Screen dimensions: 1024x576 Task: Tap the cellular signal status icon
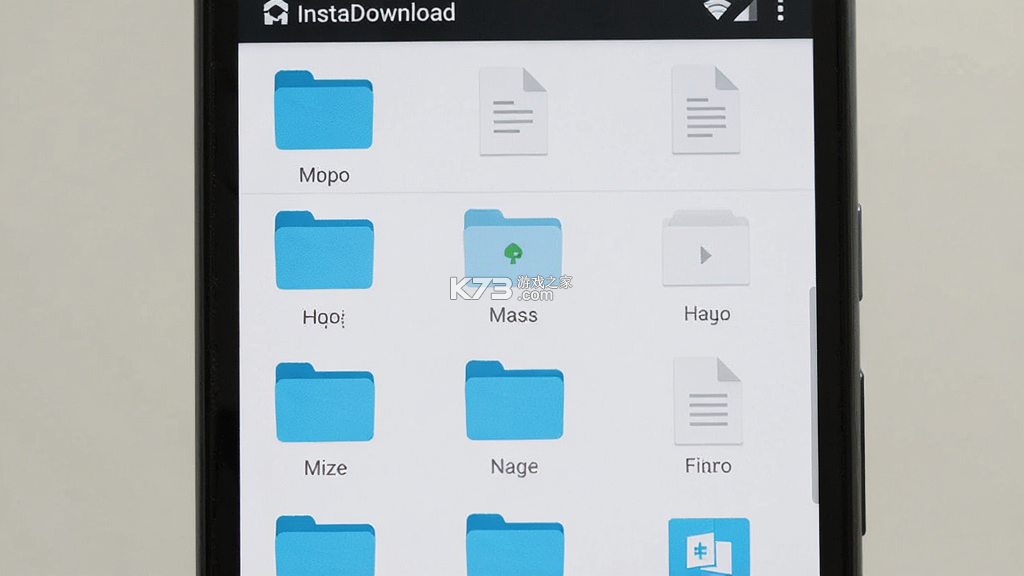(x=745, y=10)
